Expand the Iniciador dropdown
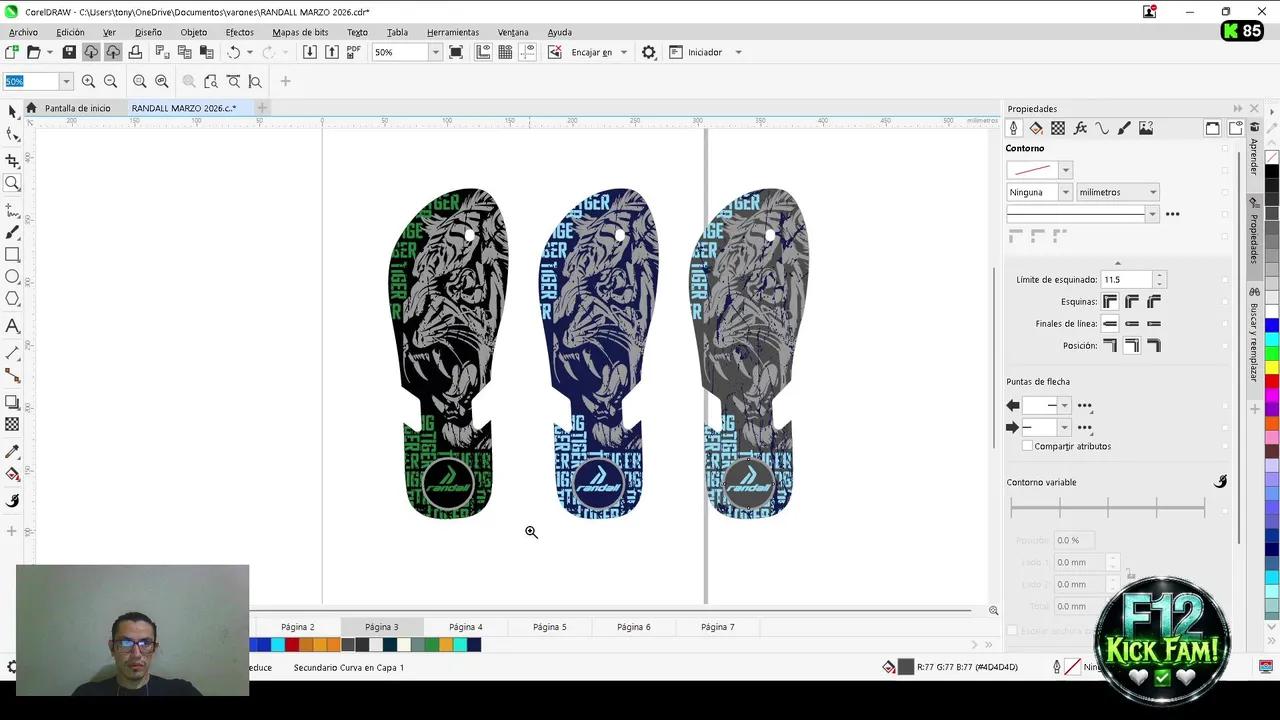This screenshot has width=1280, height=720. point(738,52)
